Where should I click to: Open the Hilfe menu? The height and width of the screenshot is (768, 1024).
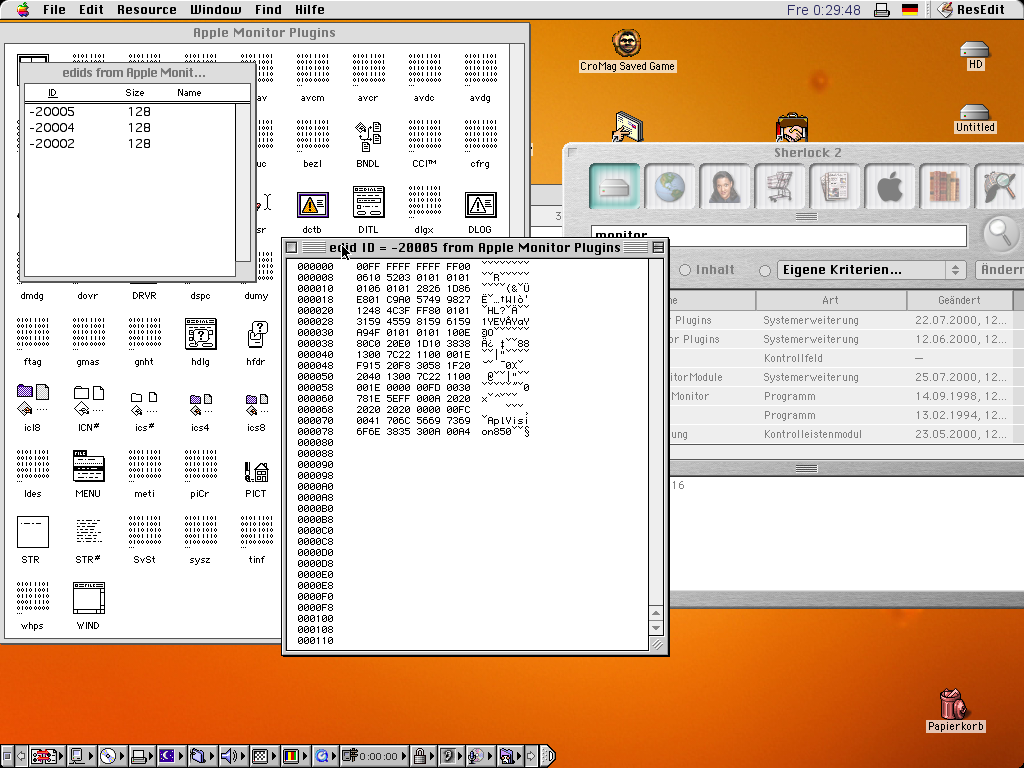[309, 9]
